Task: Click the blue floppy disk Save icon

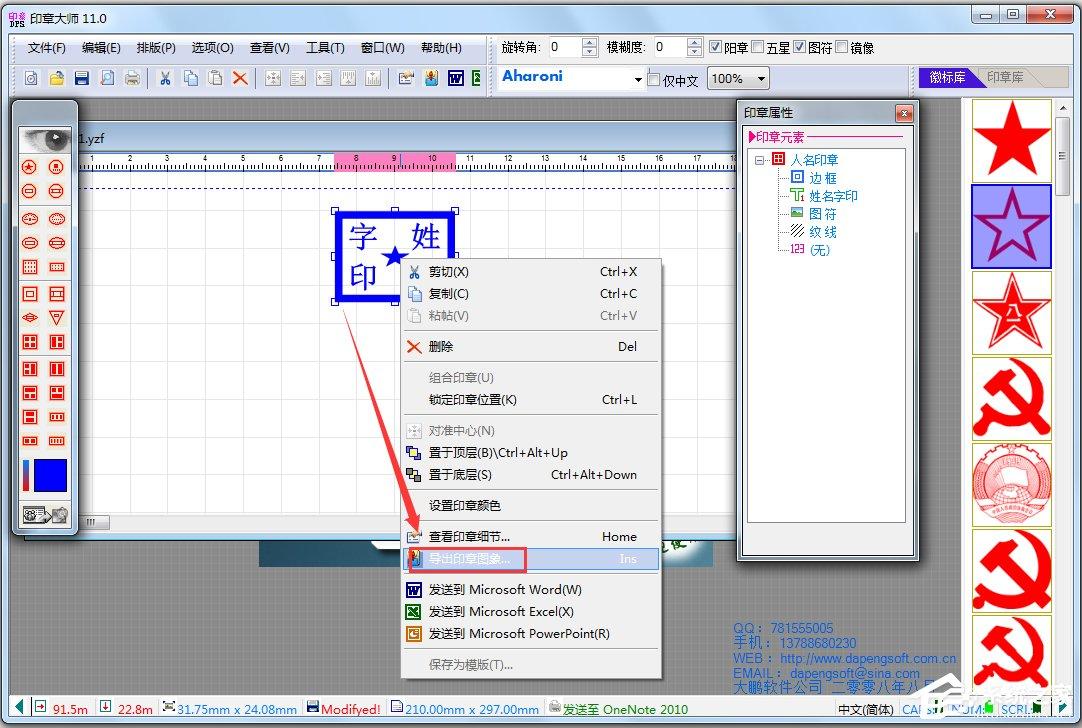Action: [82, 78]
